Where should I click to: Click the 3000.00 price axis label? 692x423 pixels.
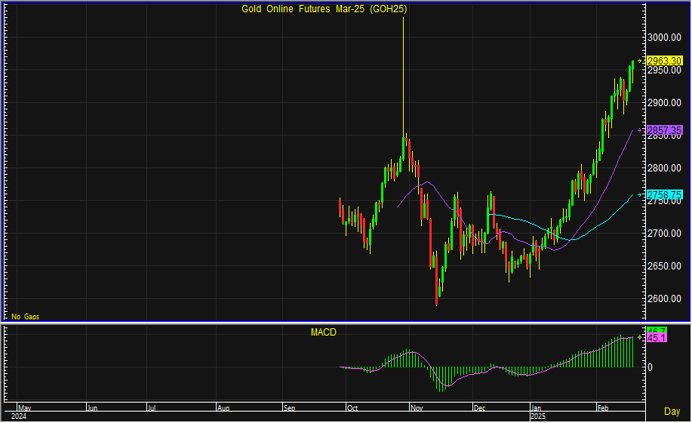click(663, 37)
